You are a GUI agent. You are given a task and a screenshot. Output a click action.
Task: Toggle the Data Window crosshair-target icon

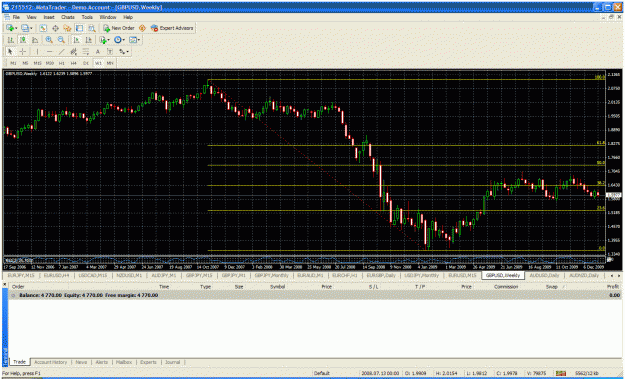(x=55, y=28)
